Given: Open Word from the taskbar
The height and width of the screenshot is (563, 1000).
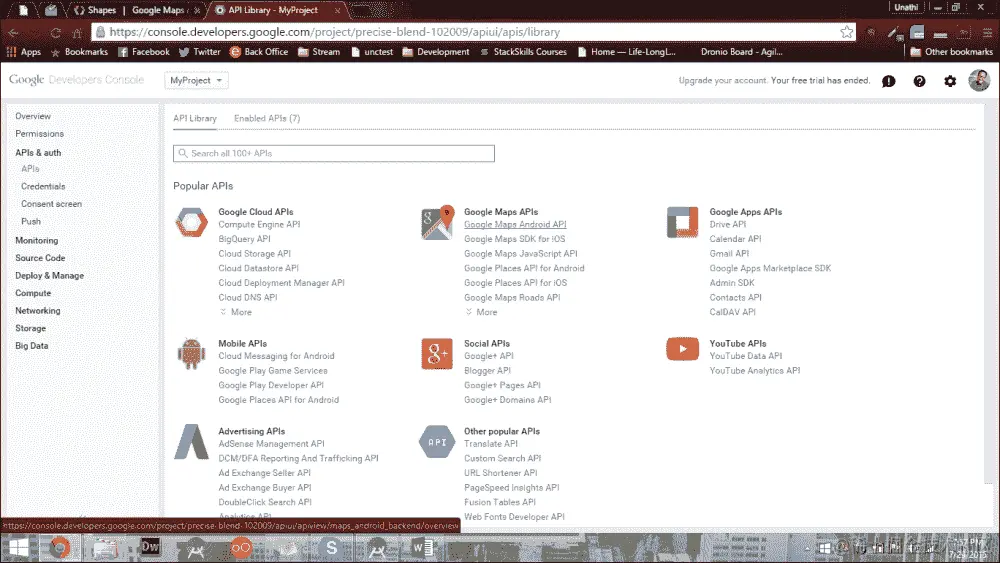Looking at the screenshot, I should (422, 548).
